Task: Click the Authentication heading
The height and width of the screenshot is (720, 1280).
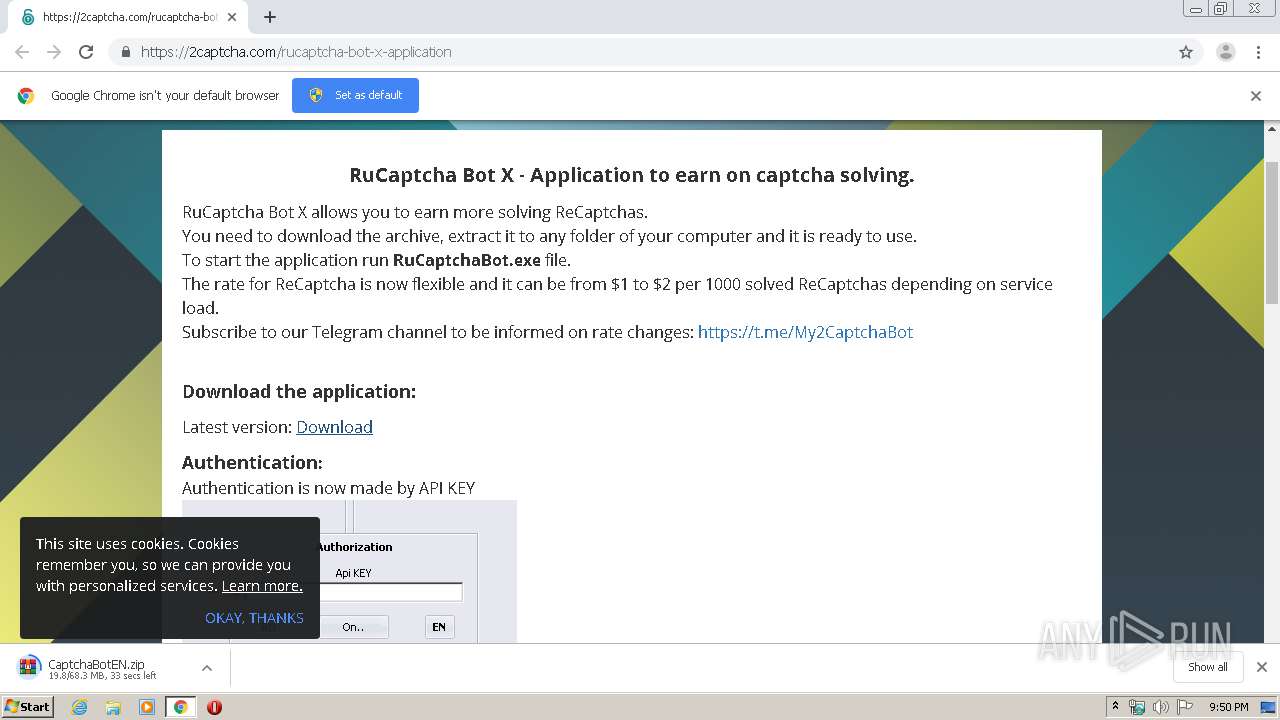Action: point(252,463)
